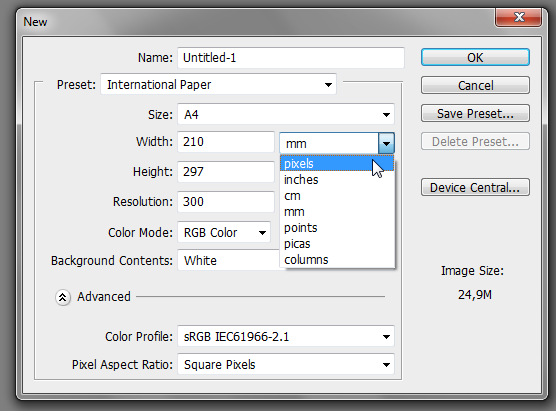This screenshot has width=556, height=411.
Task: Open the Pixel Aspect Ratio dropdown
Action: pos(286,364)
